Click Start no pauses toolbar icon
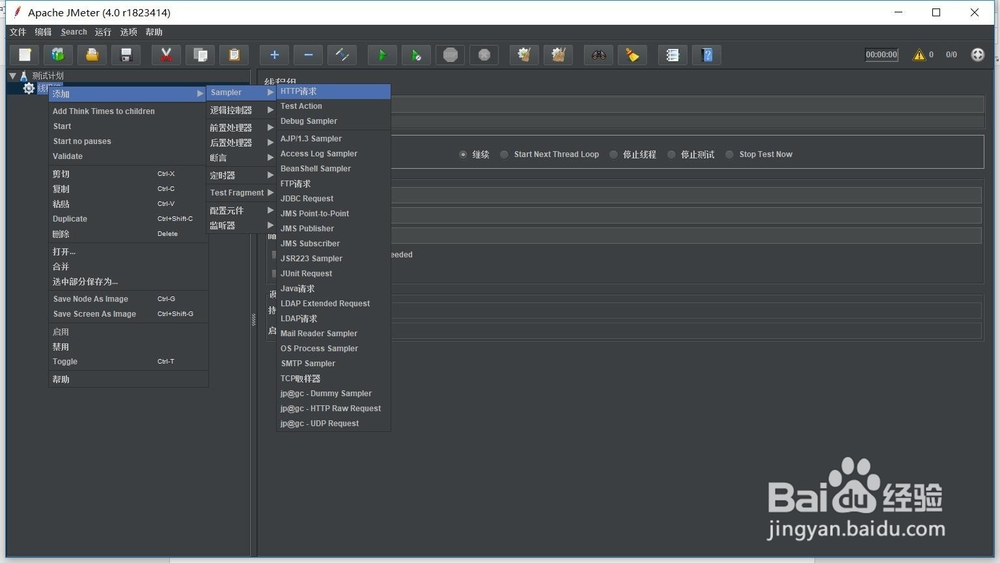Image resolution: width=1000 pixels, height=563 pixels. (416, 55)
